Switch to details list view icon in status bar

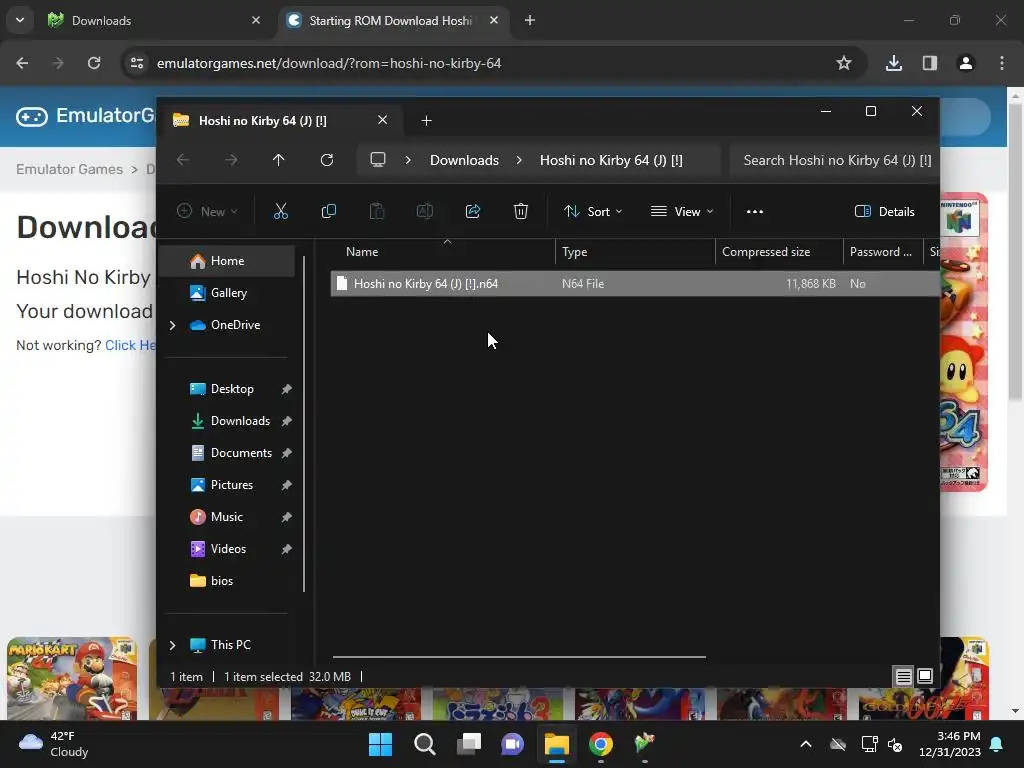coord(903,677)
